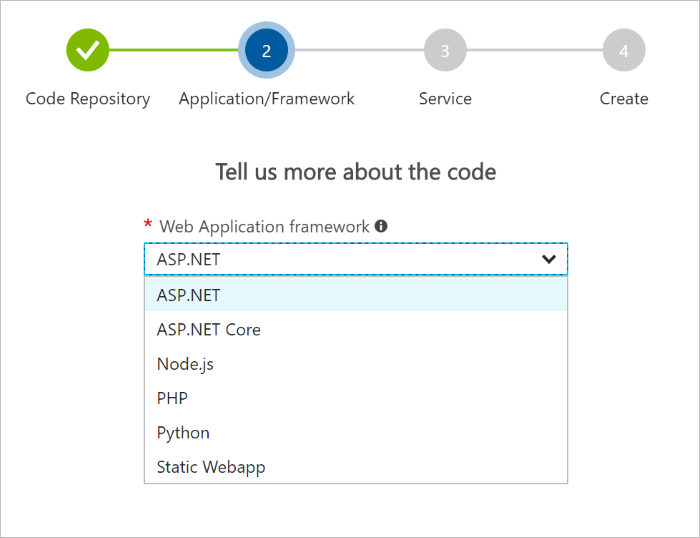The width and height of the screenshot is (700, 538).
Task: Click the green Code Repository checkmark step
Action: tap(88, 50)
